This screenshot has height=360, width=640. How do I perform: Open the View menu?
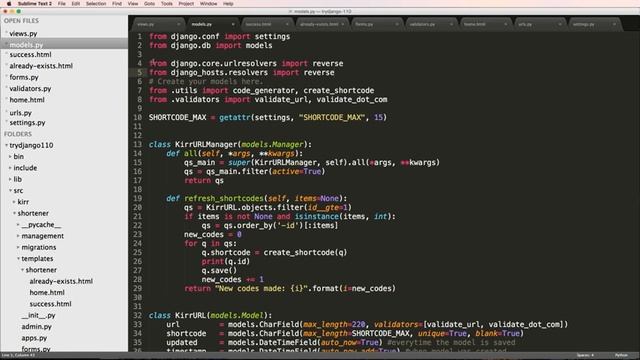click(133, 3)
